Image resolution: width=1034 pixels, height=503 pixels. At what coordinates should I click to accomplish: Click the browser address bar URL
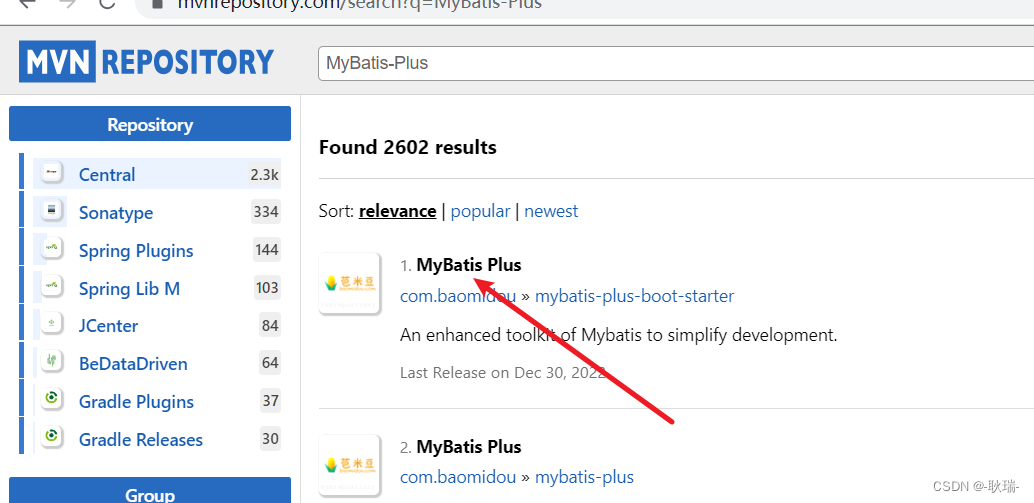(359, 4)
